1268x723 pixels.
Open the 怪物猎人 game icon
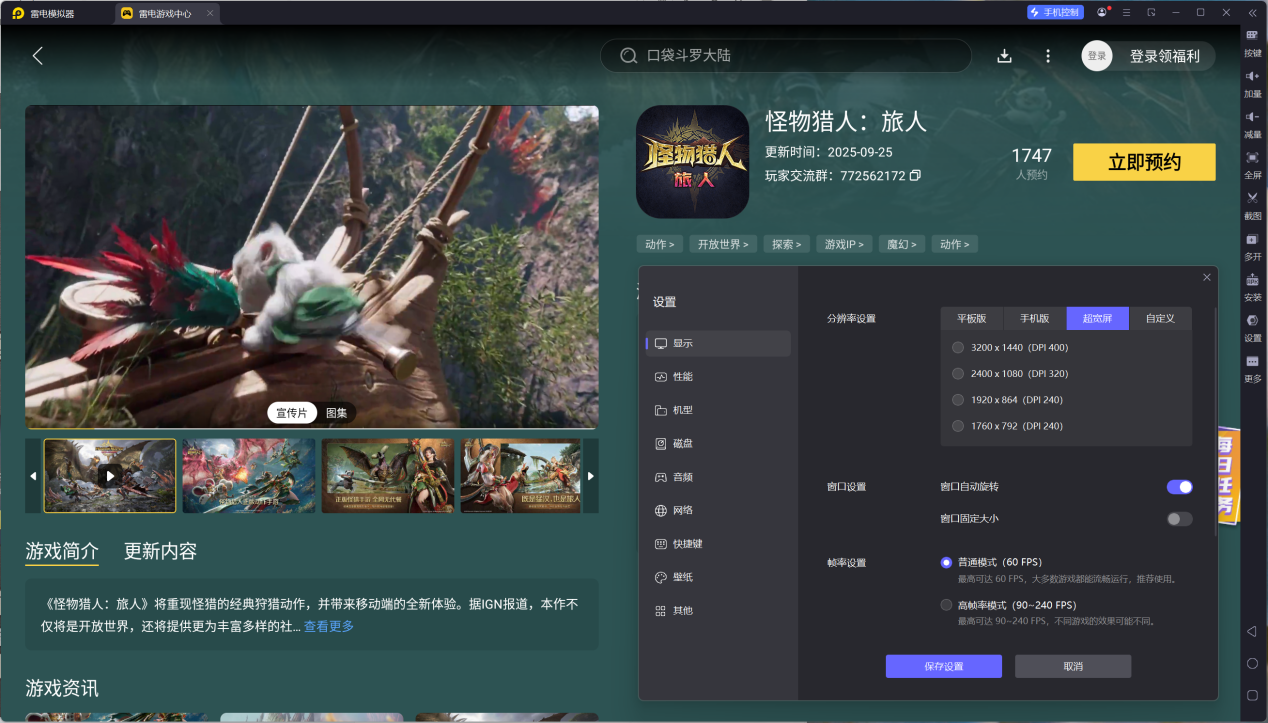(x=692, y=162)
